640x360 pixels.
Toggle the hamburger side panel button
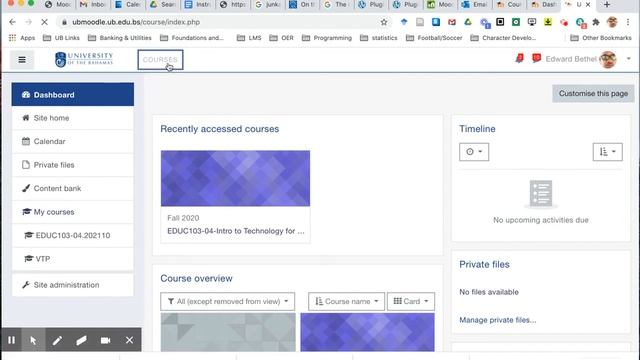pyautogui.click(x=22, y=60)
